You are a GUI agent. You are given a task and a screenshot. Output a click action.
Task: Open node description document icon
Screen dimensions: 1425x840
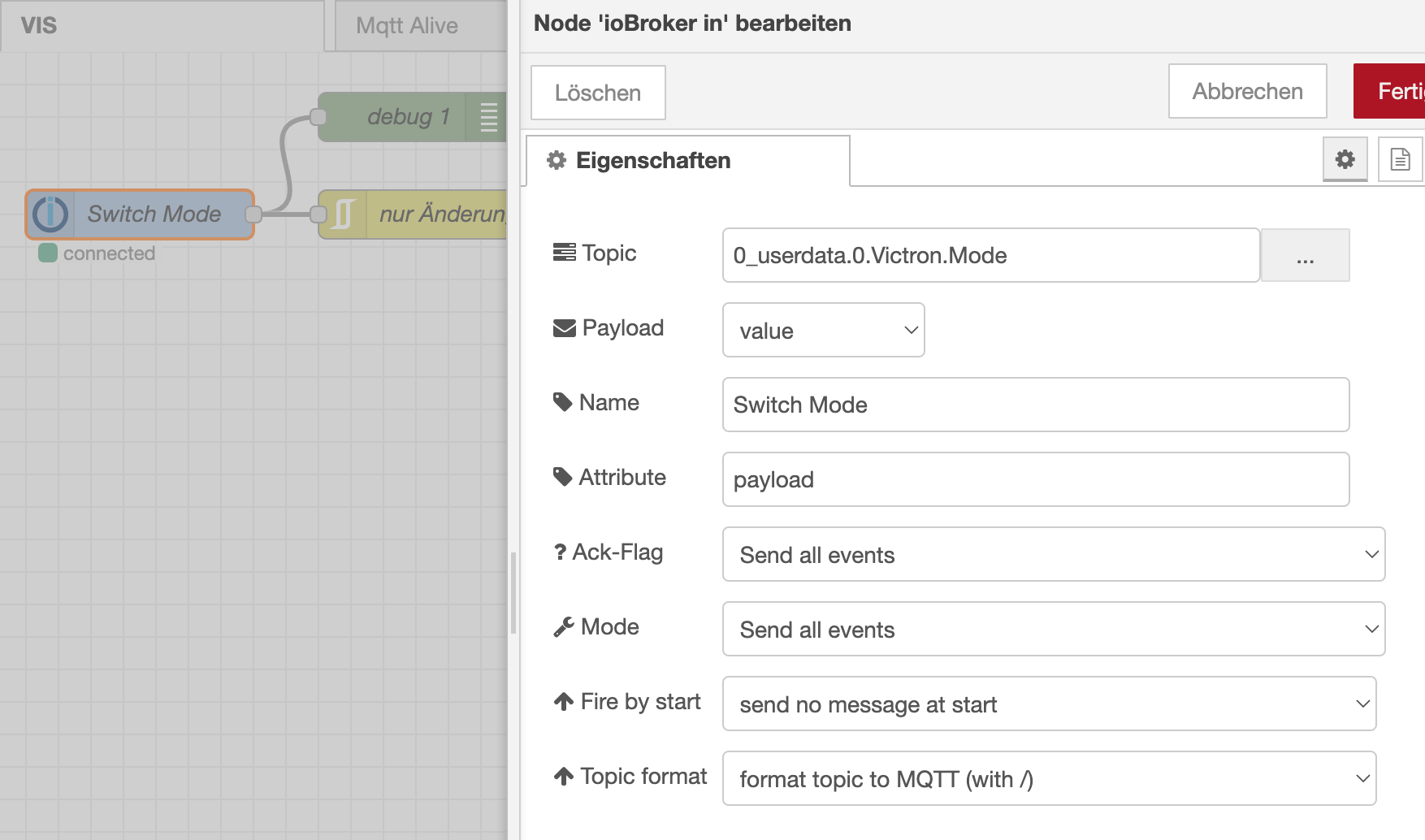click(1400, 159)
